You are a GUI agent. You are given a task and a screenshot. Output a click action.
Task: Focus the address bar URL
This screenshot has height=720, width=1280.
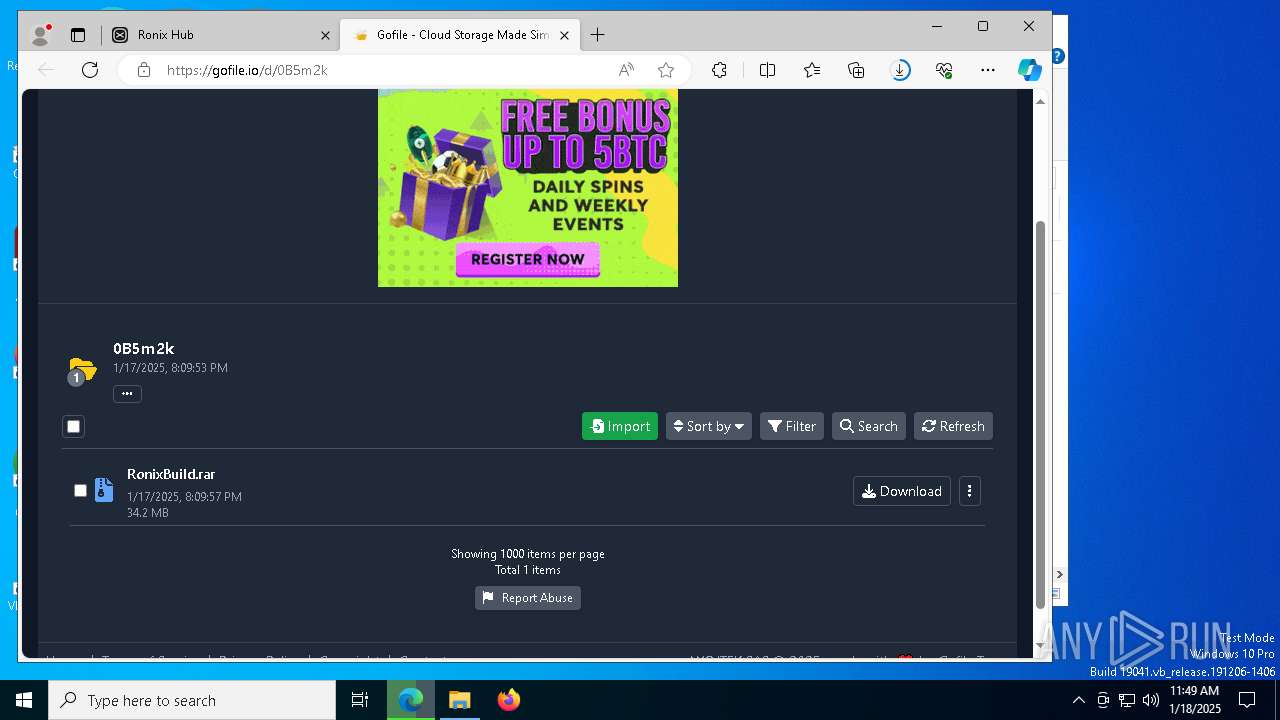pyautogui.click(x=247, y=70)
